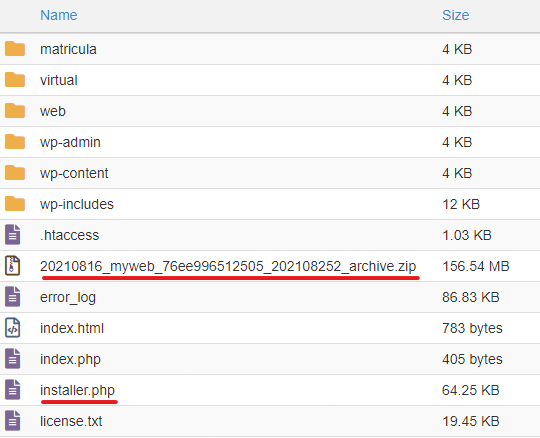This screenshot has width=540, height=438.
Task: Select the wp-admin folder icon
Action: [15, 142]
